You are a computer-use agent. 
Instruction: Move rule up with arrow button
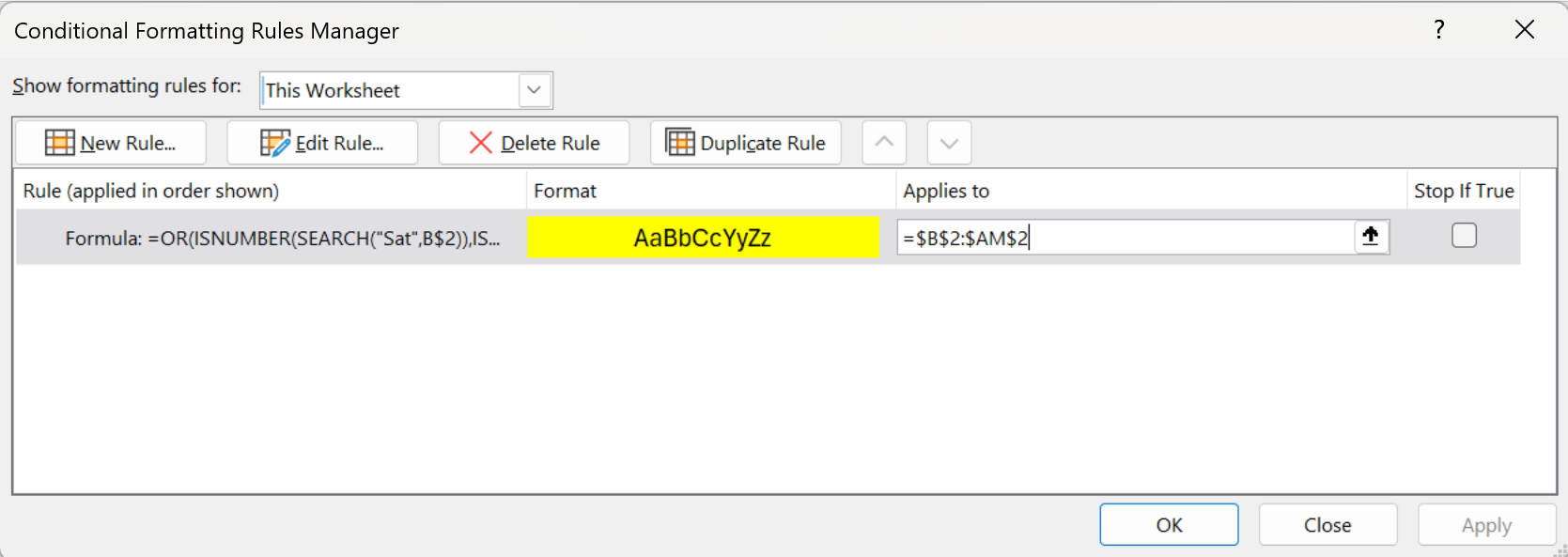[x=884, y=143]
